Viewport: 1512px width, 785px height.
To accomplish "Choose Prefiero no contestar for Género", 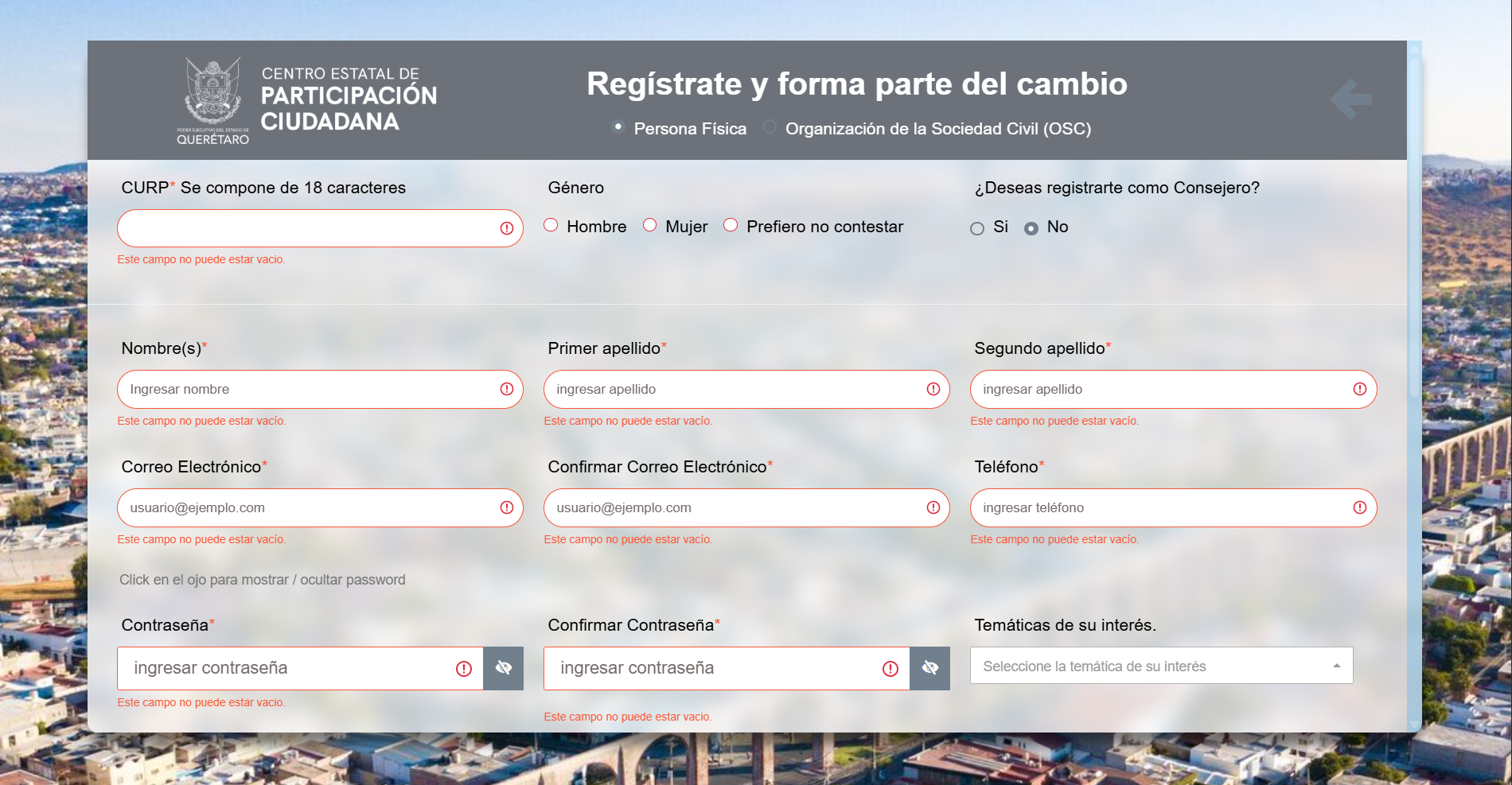I will click(x=731, y=225).
